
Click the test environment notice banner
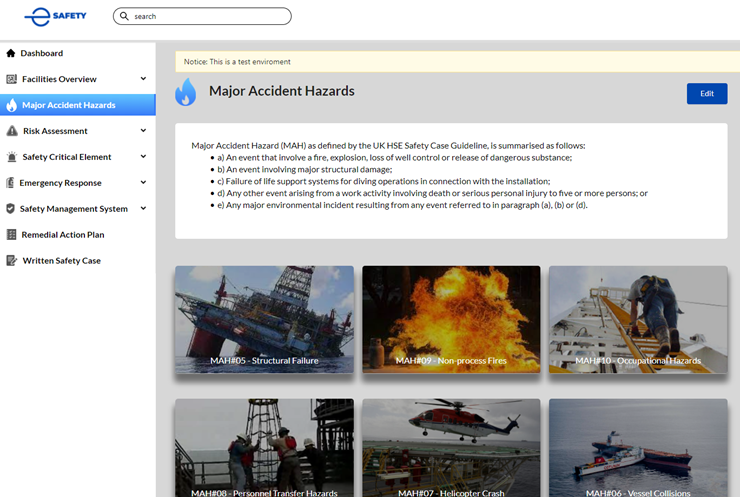pyautogui.click(x=457, y=62)
